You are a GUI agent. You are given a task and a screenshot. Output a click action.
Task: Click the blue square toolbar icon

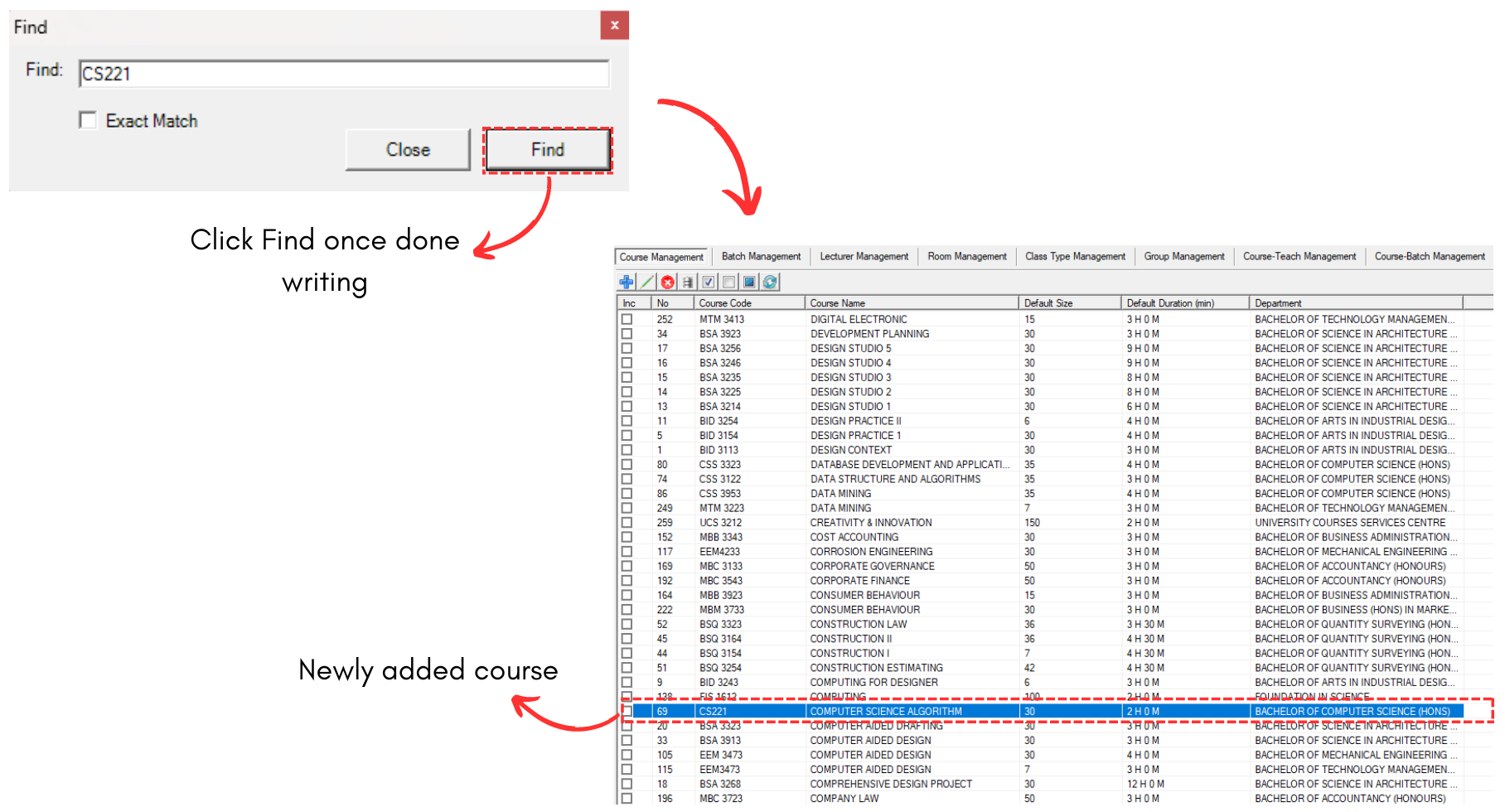pos(749,282)
